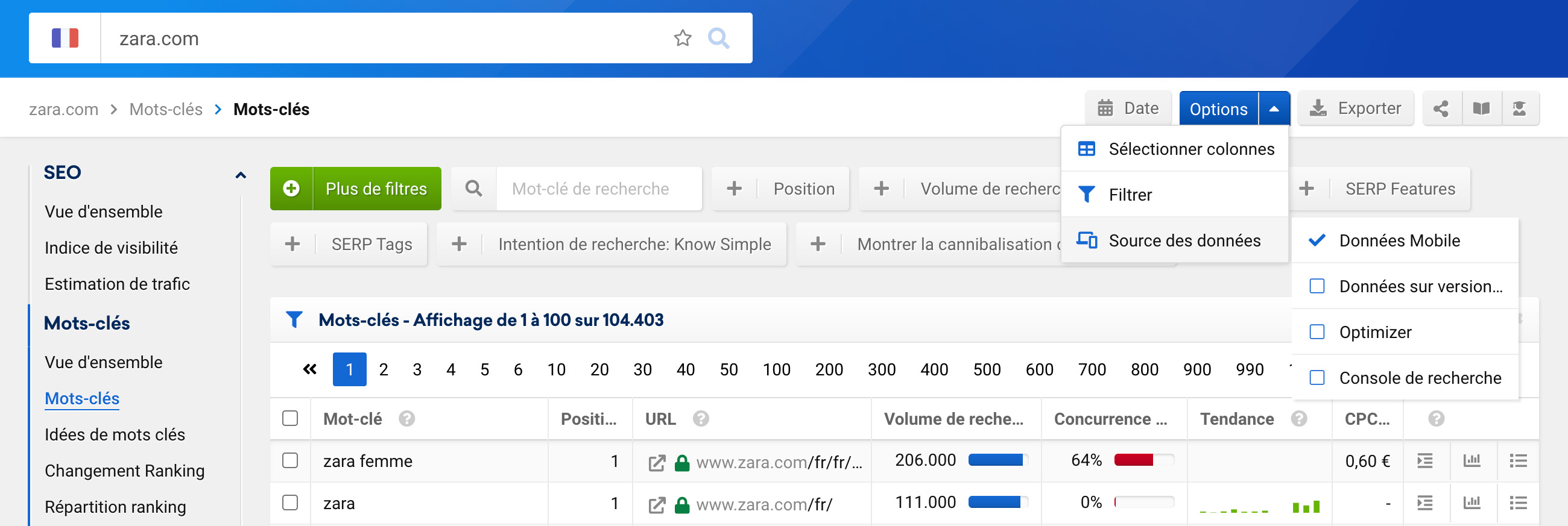
Task: Expand Montrer la cannibalisation filter
Action: pos(929,244)
